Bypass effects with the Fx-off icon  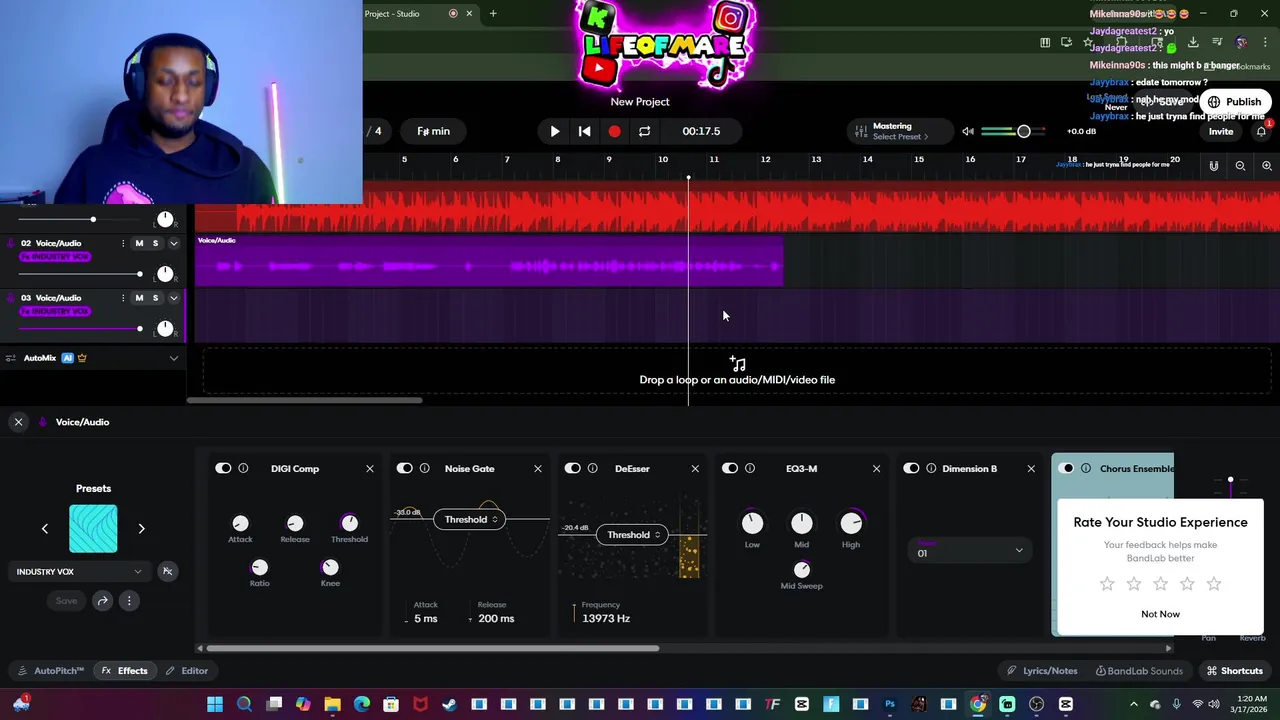click(x=167, y=571)
